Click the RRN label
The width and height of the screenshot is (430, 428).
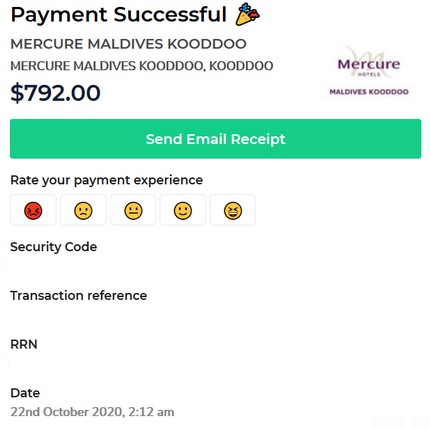tap(24, 344)
